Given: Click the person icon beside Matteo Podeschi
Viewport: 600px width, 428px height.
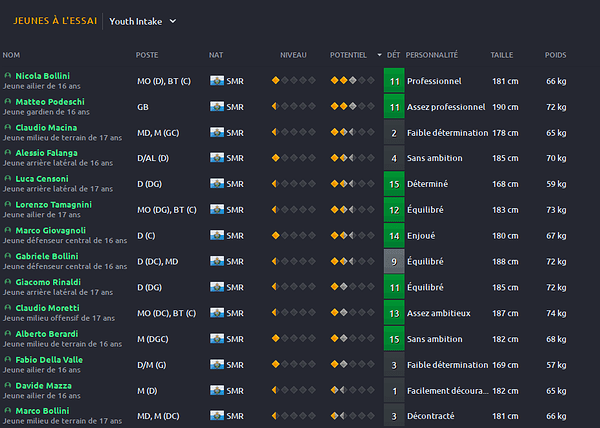Looking at the screenshot, I should click(7, 101).
